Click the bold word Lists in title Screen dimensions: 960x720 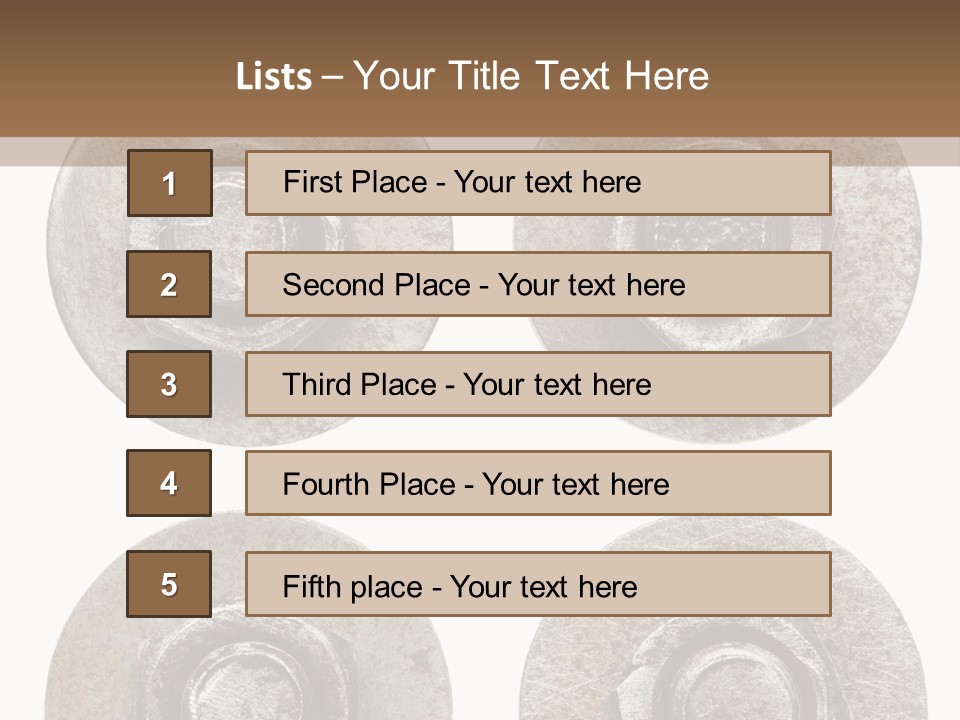[274, 77]
